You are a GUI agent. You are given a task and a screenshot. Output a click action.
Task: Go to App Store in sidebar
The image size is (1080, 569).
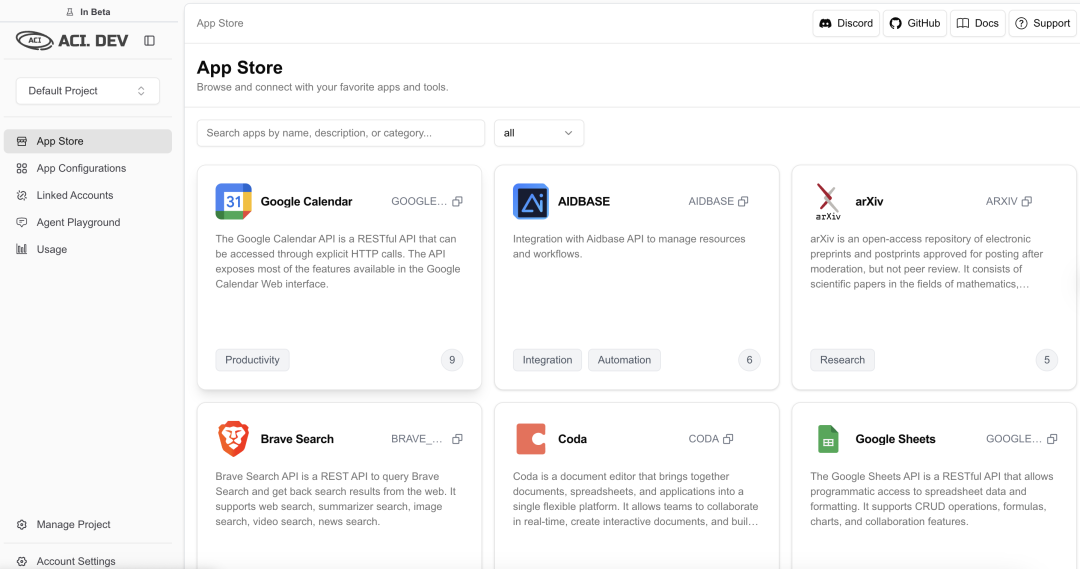(x=87, y=141)
